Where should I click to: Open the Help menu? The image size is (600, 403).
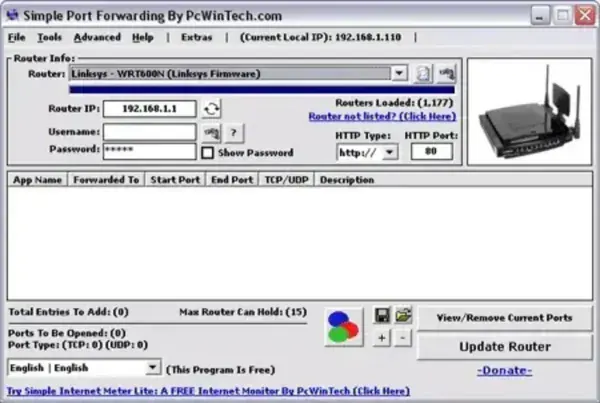tap(143, 37)
